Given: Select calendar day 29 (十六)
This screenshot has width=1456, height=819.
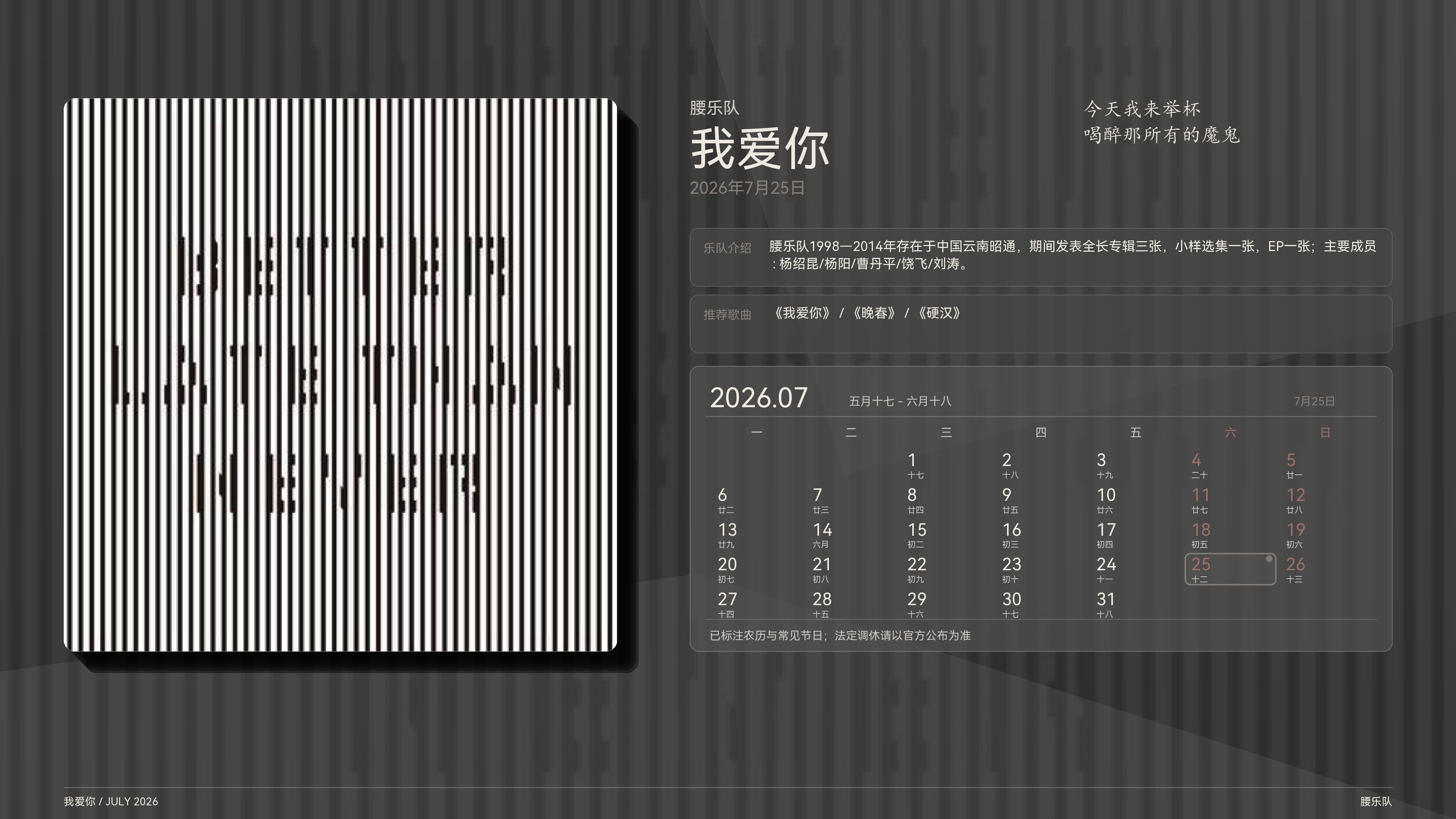Looking at the screenshot, I should pyautogui.click(x=917, y=604).
